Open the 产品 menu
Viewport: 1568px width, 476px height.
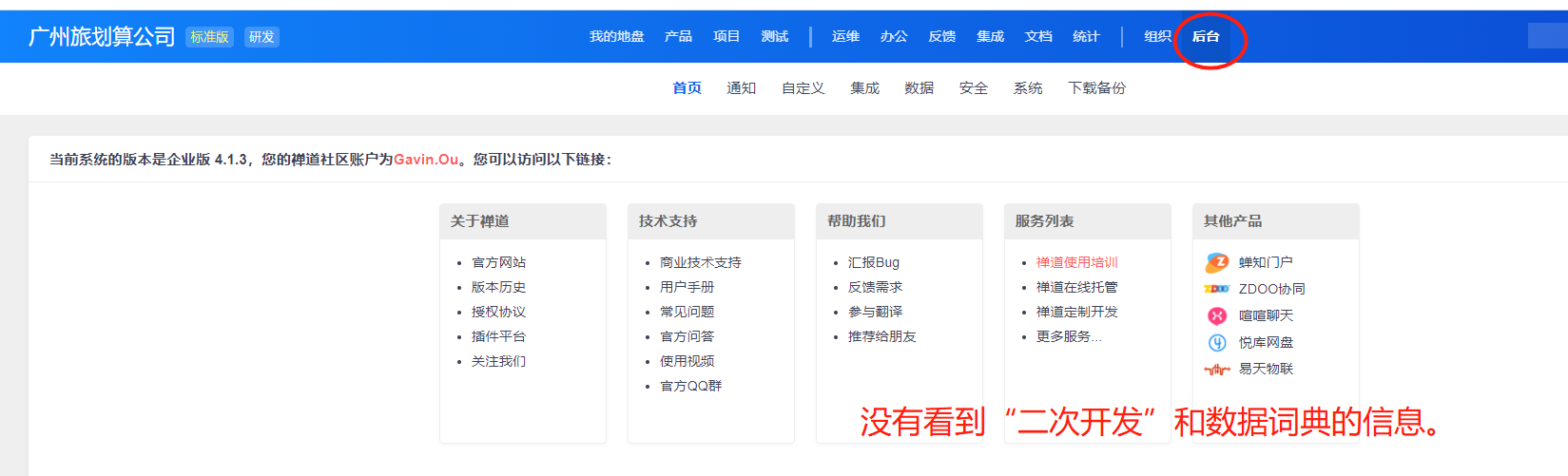click(678, 36)
